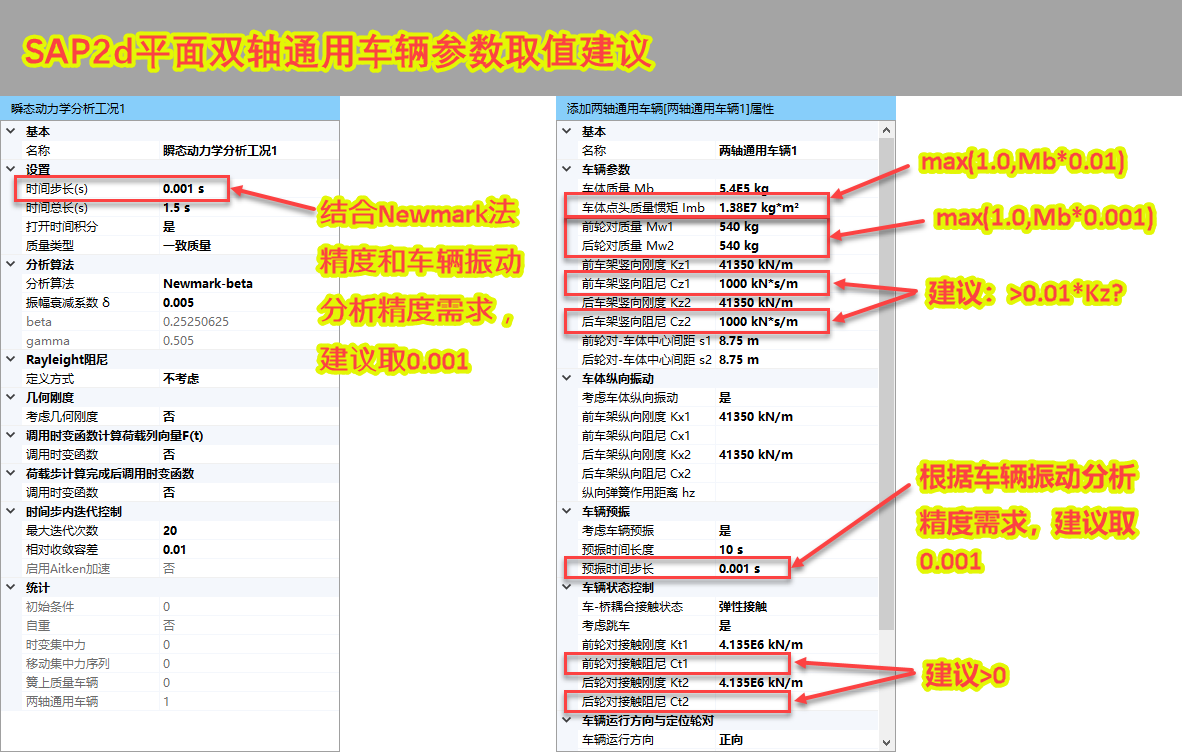Screen dimensions: 1182x752
Task: Click empty 后轮对接触阻尼 Ct2 field
Action: (797, 702)
